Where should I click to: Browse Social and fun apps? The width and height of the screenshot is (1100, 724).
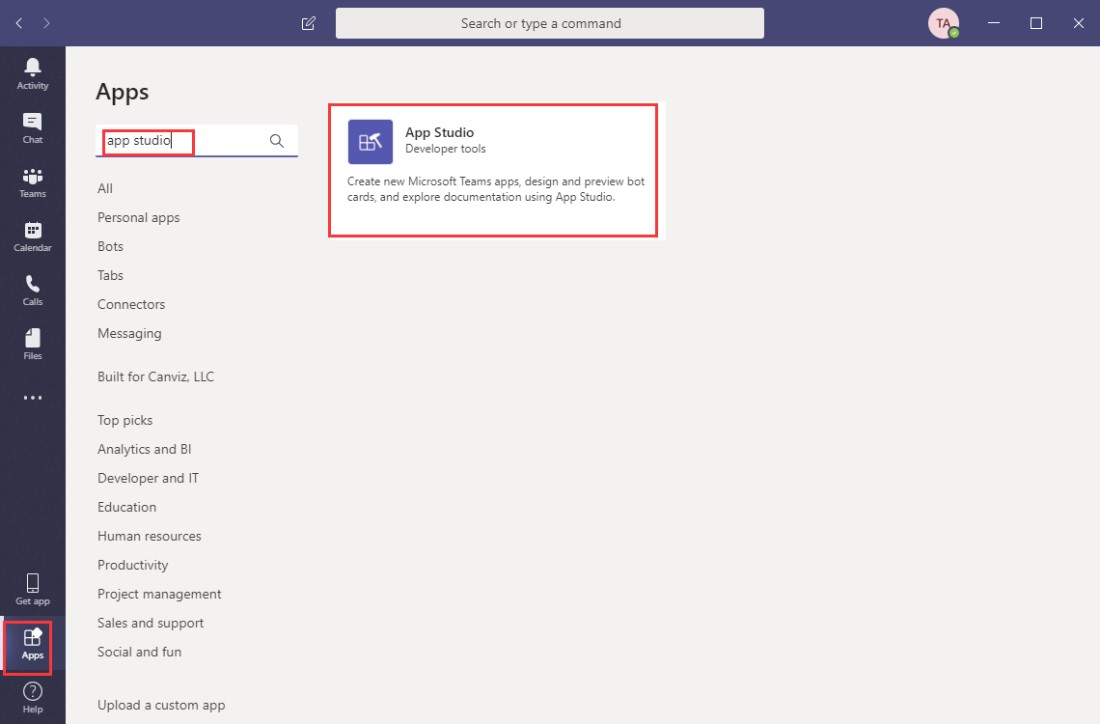coord(140,652)
